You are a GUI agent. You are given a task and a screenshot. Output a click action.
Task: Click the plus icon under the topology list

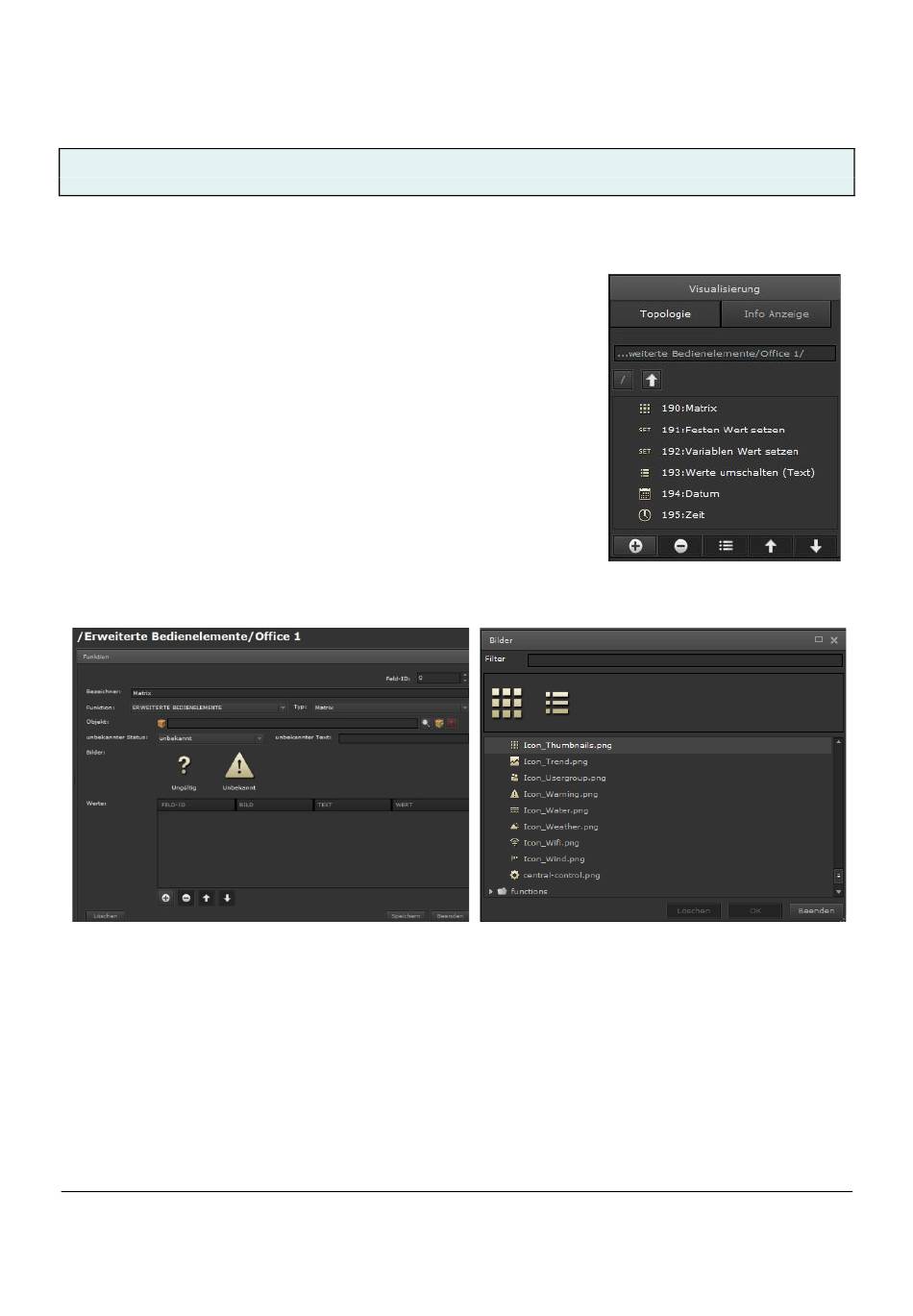(x=635, y=546)
